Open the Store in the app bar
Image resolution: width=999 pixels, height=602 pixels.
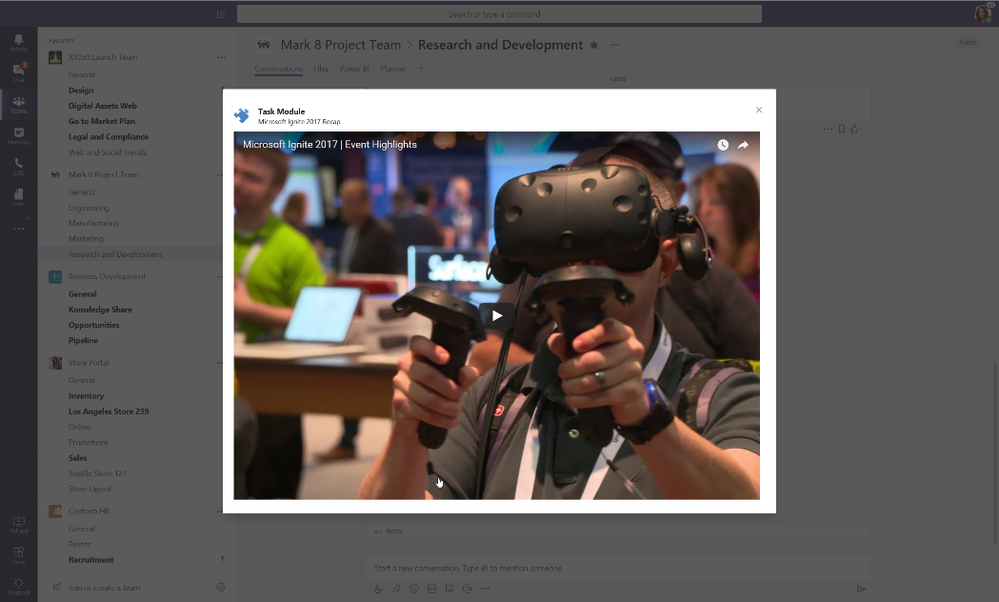(x=18, y=554)
